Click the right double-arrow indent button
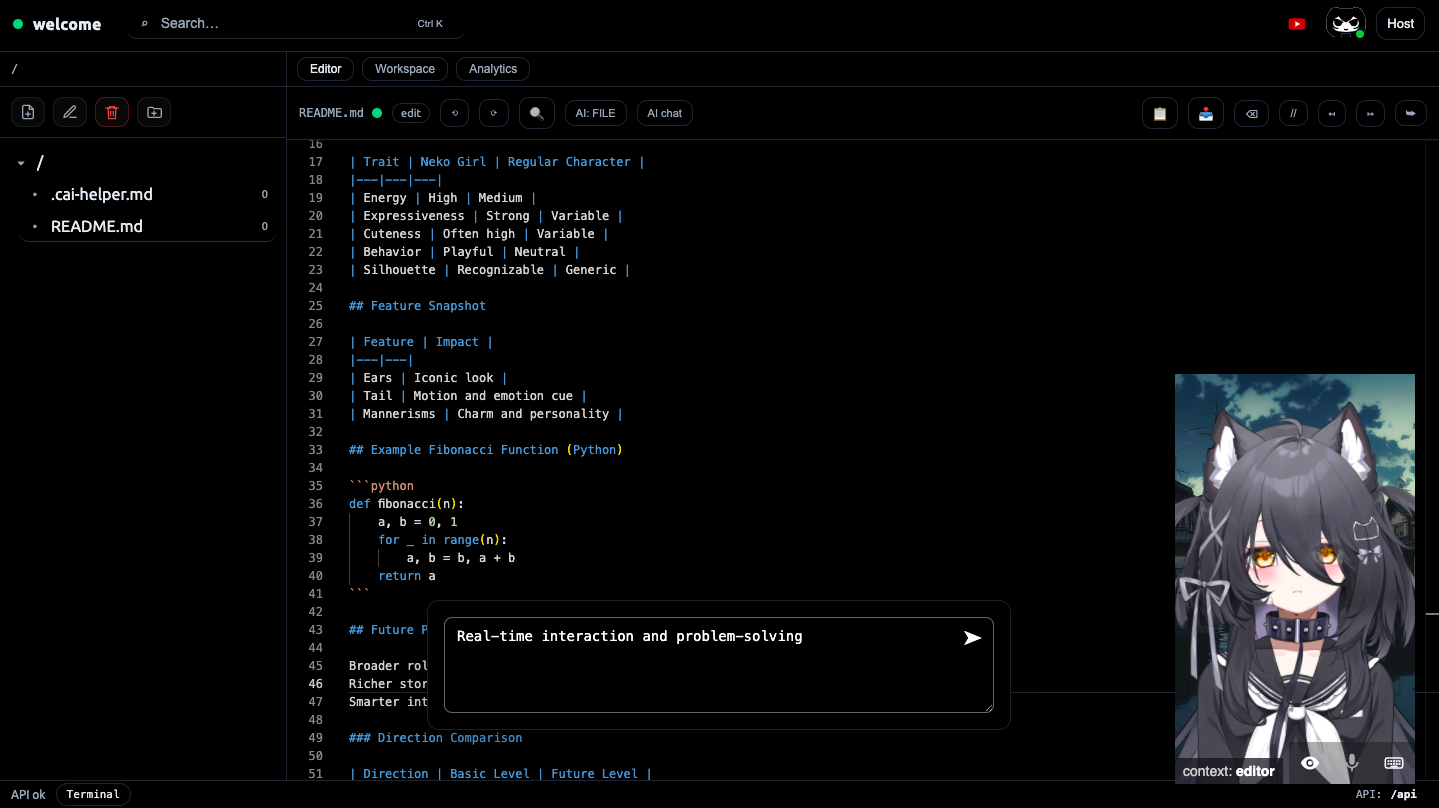 pos(1370,113)
